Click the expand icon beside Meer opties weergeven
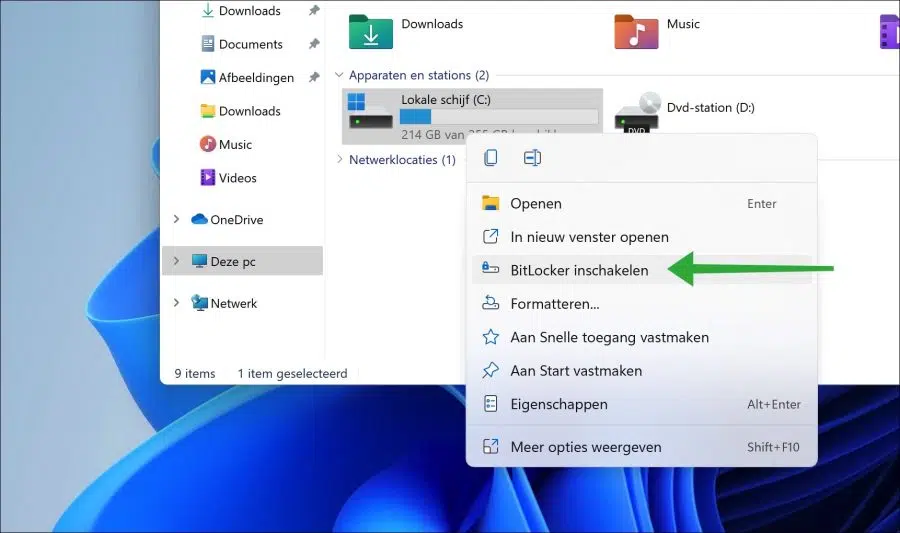Image resolution: width=900 pixels, height=533 pixels. pyautogui.click(x=491, y=446)
